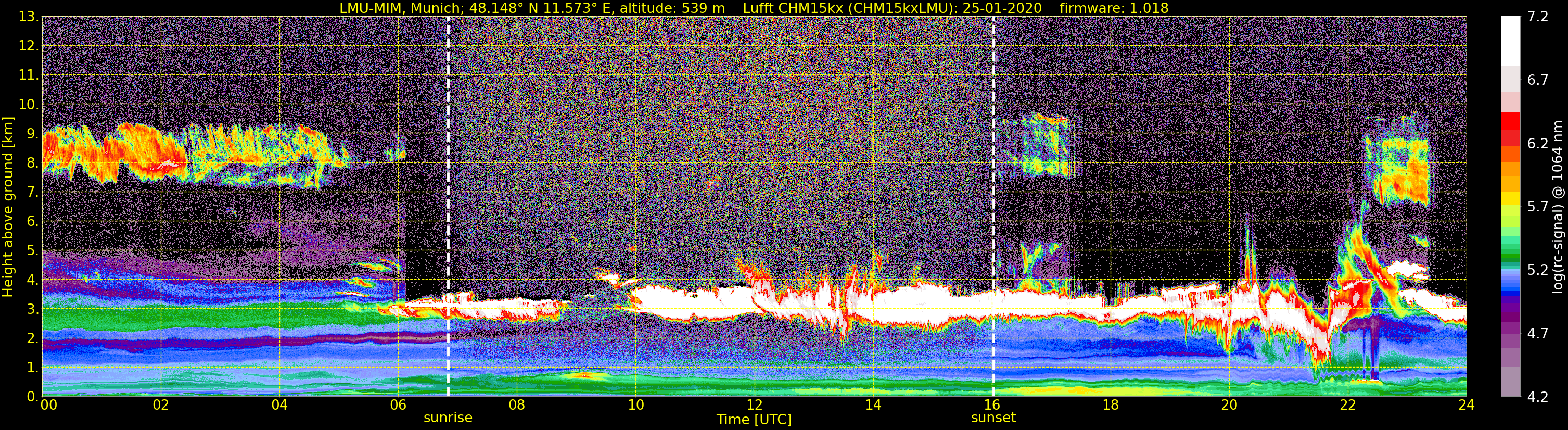Click the white dashed sunset marker line
The width and height of the screenshot is (1568, 430).
[994, 207]
